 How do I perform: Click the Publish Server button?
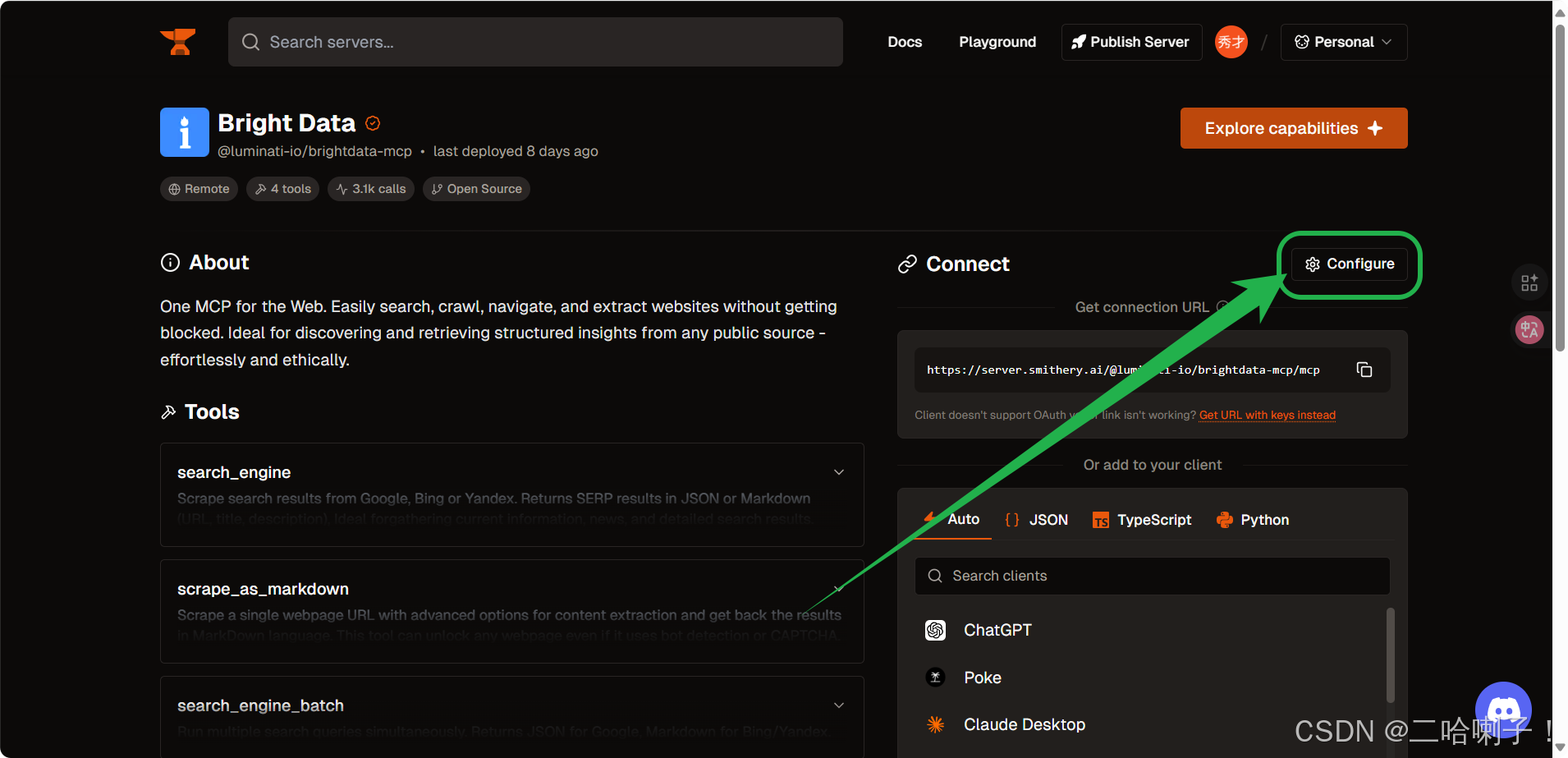pos(1131,42)
